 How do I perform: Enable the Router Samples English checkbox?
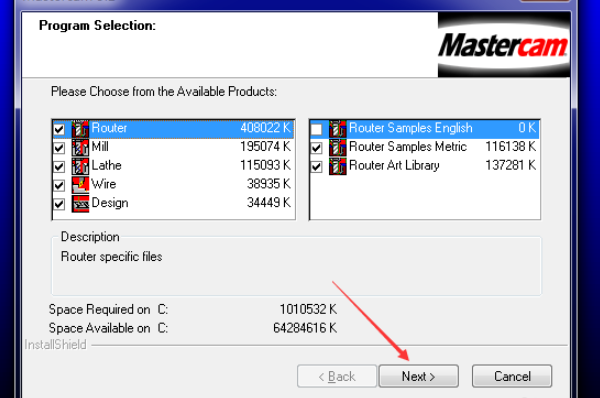[x=316, y=129]
